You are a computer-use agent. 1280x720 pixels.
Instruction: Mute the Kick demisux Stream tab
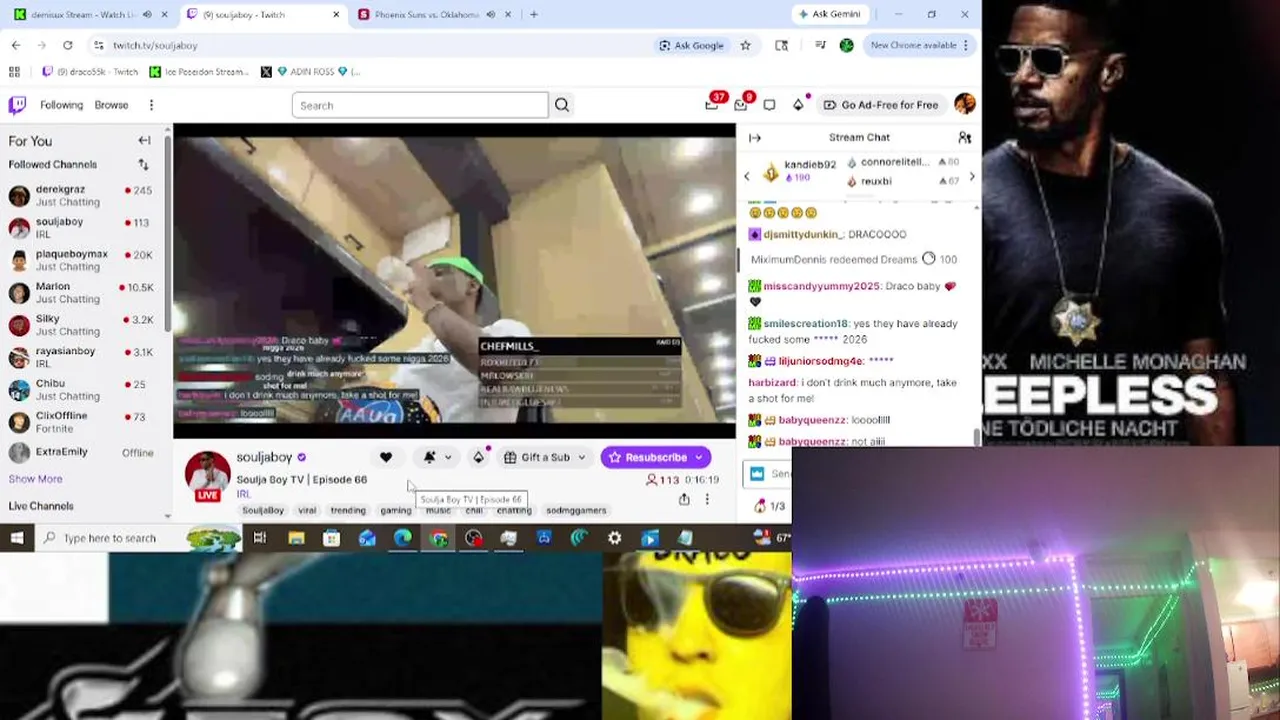[x=147, y=14]
